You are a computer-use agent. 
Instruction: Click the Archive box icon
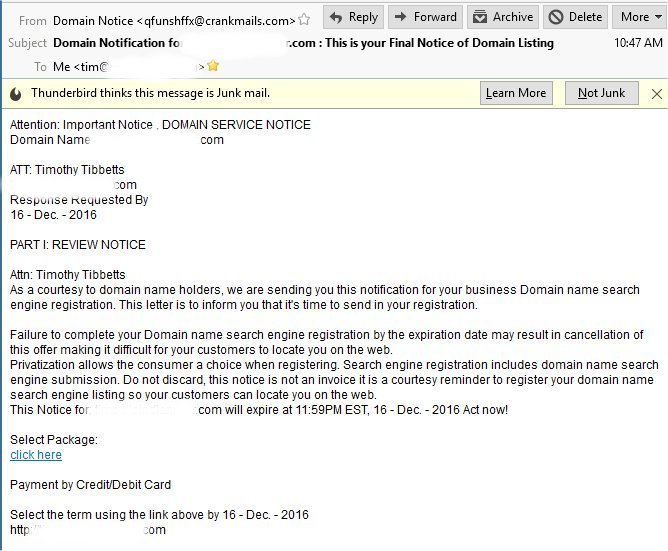click(480, 17)
